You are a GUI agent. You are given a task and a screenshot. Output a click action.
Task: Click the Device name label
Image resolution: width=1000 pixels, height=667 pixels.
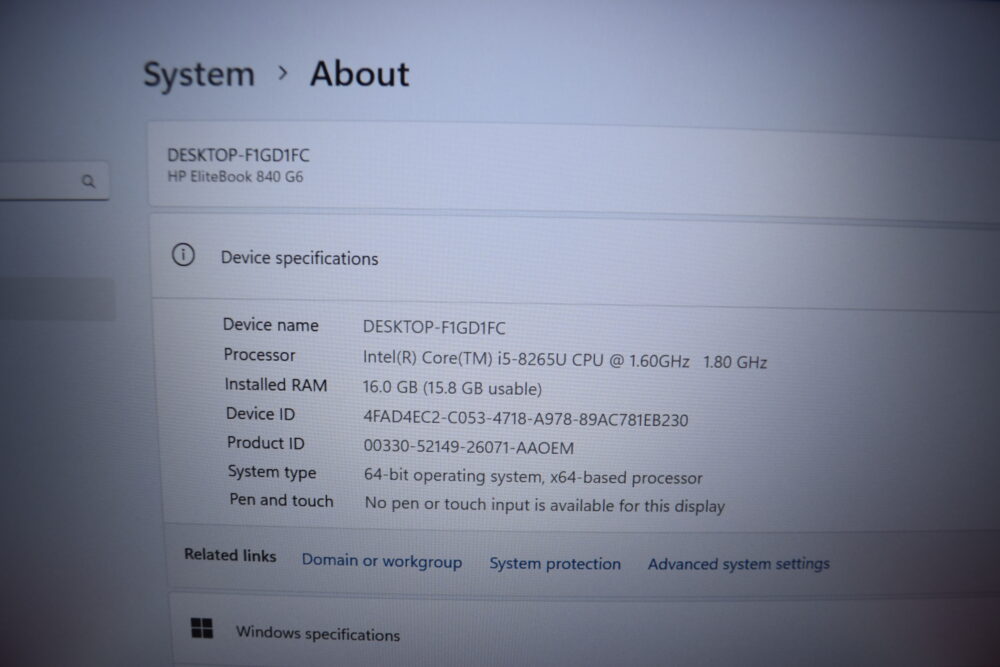point(270,325)
